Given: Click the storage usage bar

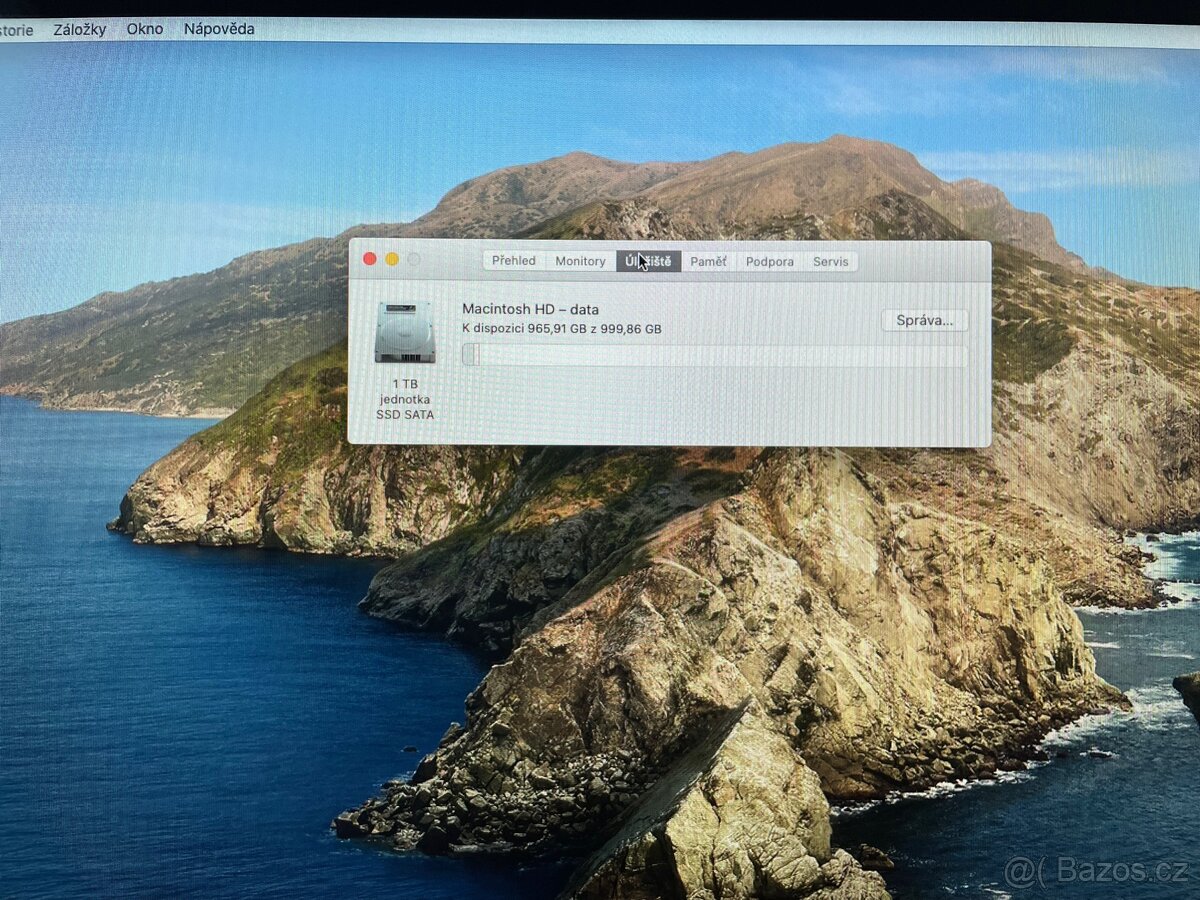Looking at the screenshot, I should coord(713,353).
